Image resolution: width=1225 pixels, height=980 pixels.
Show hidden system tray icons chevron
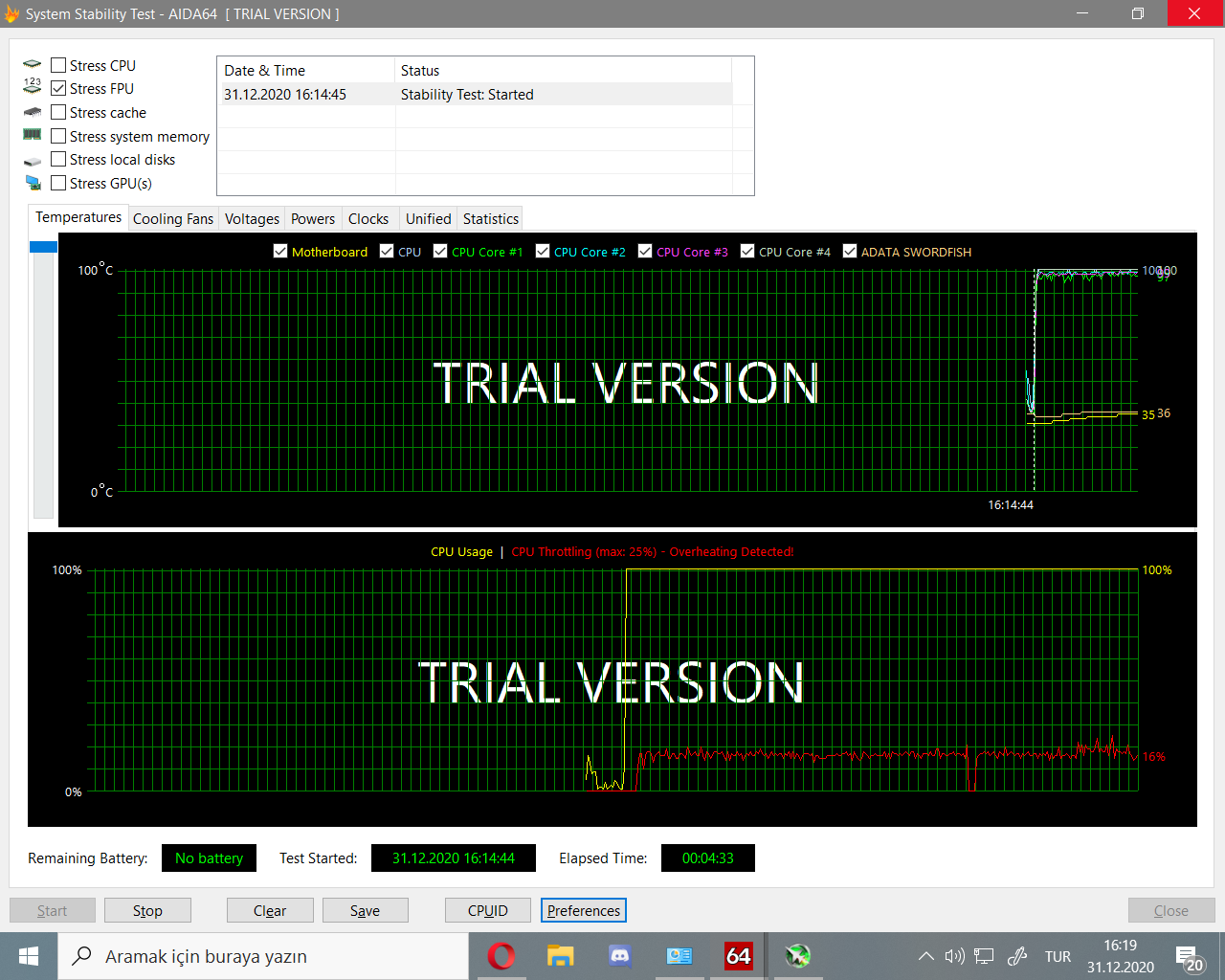click(x=925, y=956)
